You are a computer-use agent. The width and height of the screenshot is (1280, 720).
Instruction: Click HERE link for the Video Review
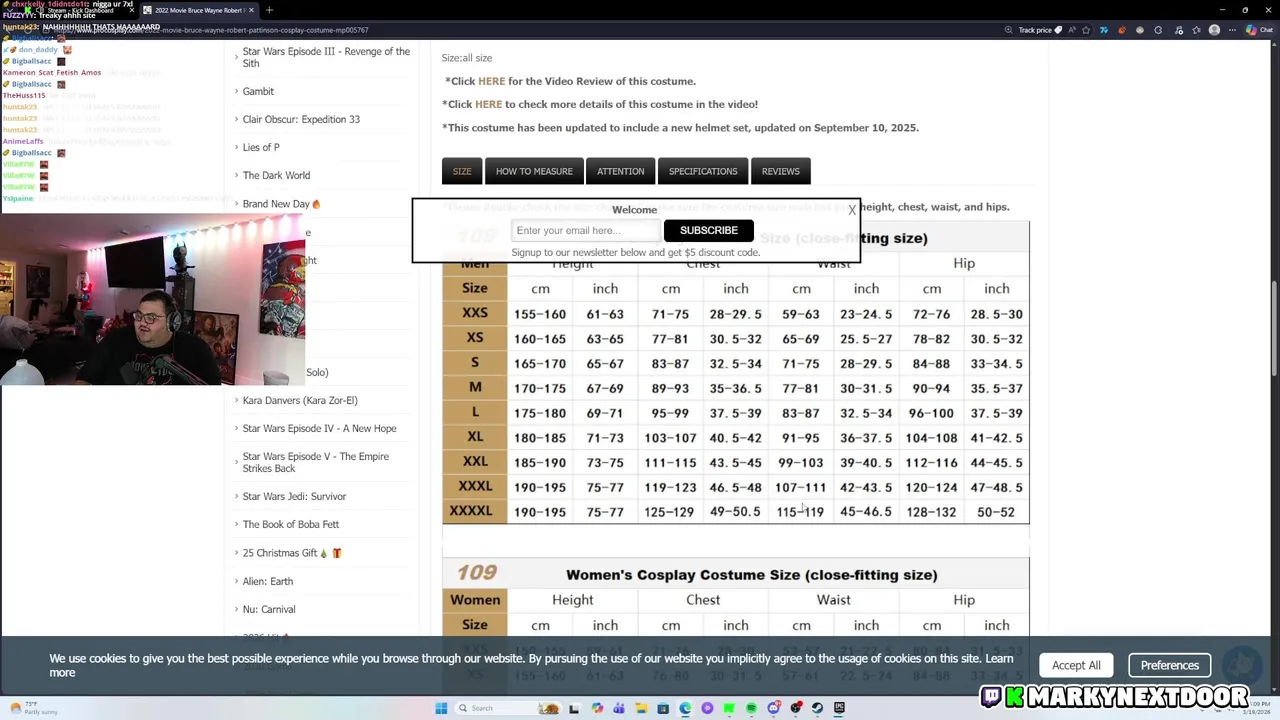click(x=491, y=81)
